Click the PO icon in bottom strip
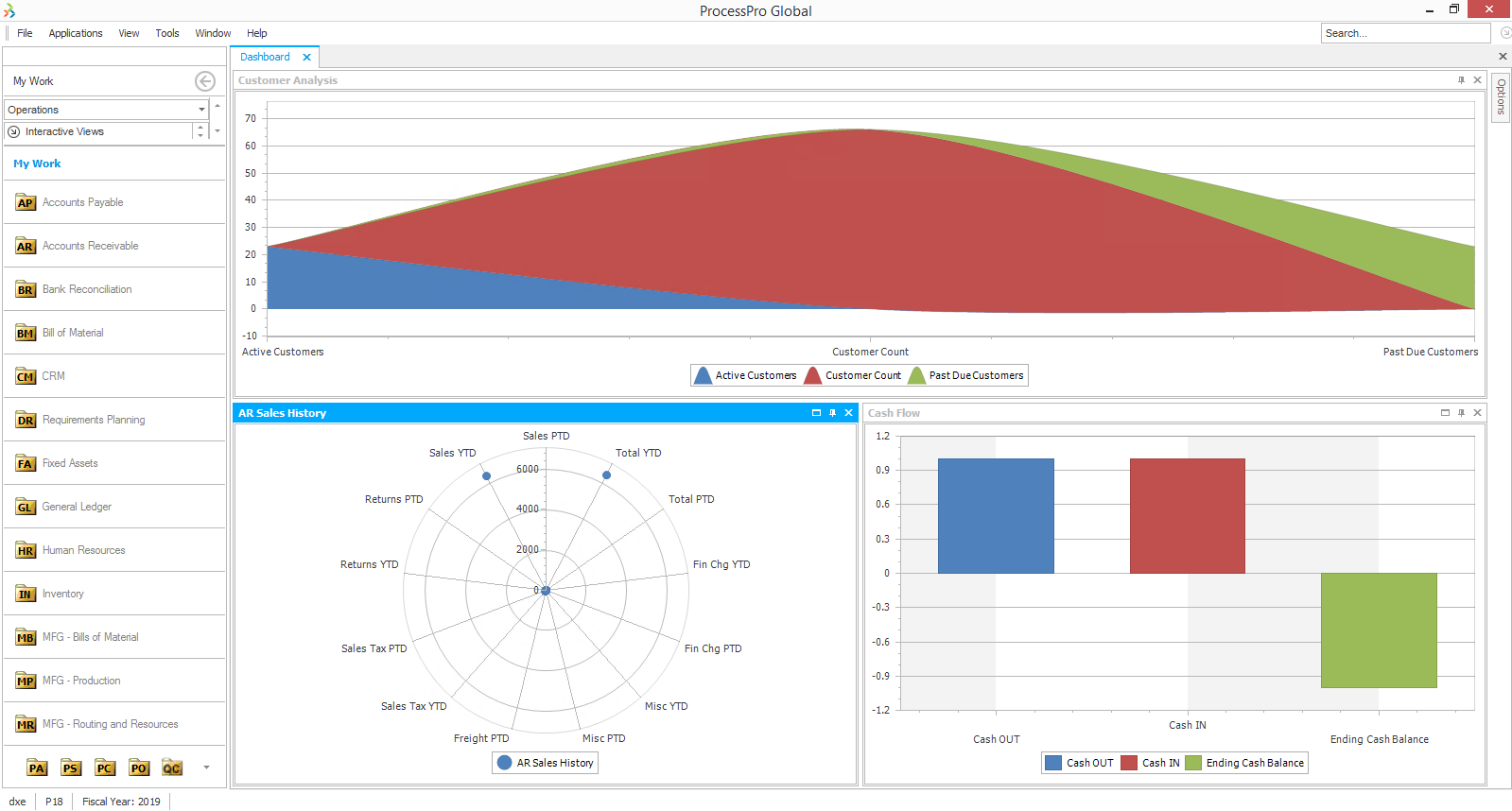 (x=139, y=768)
